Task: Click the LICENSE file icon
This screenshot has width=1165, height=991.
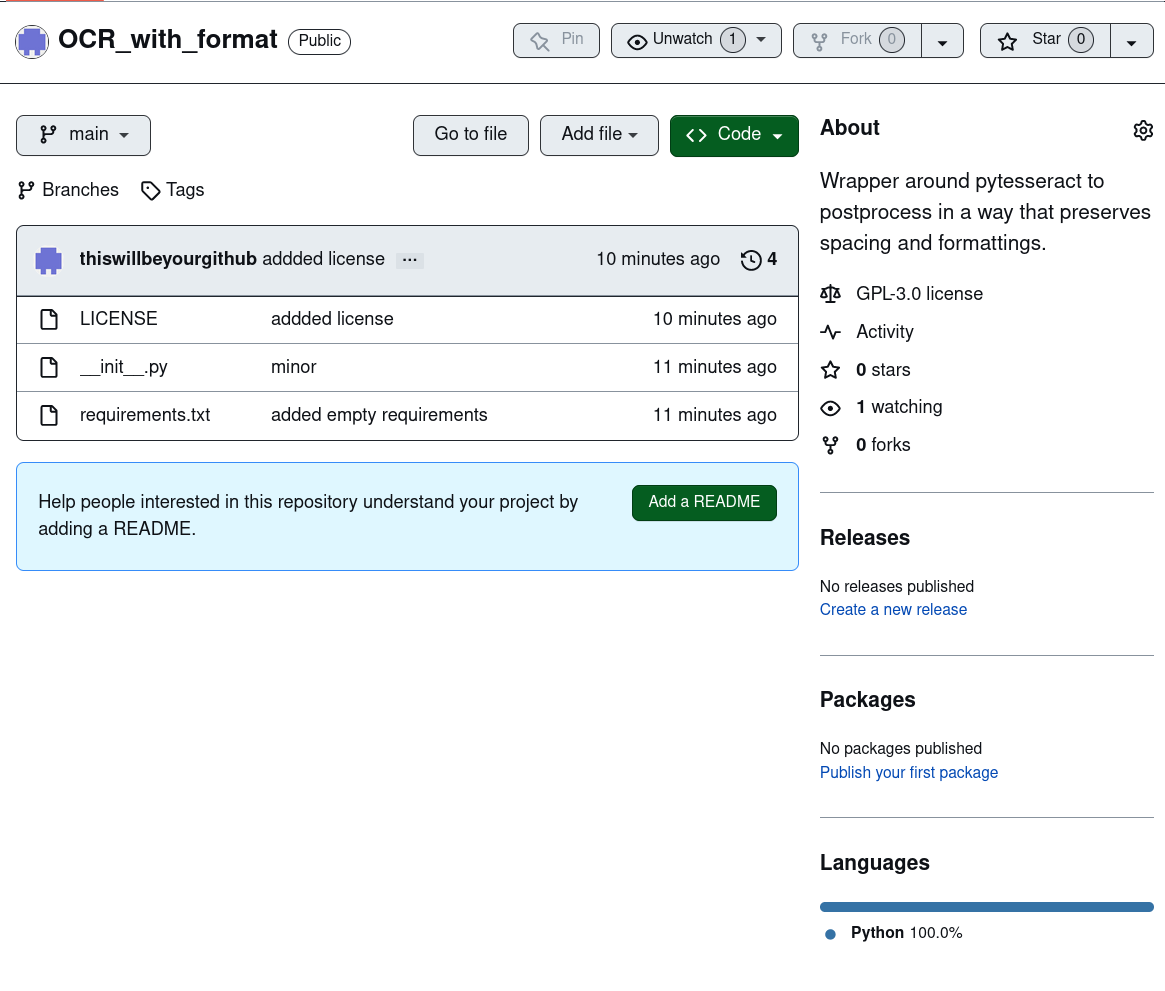Action: (x=49, y=319)
